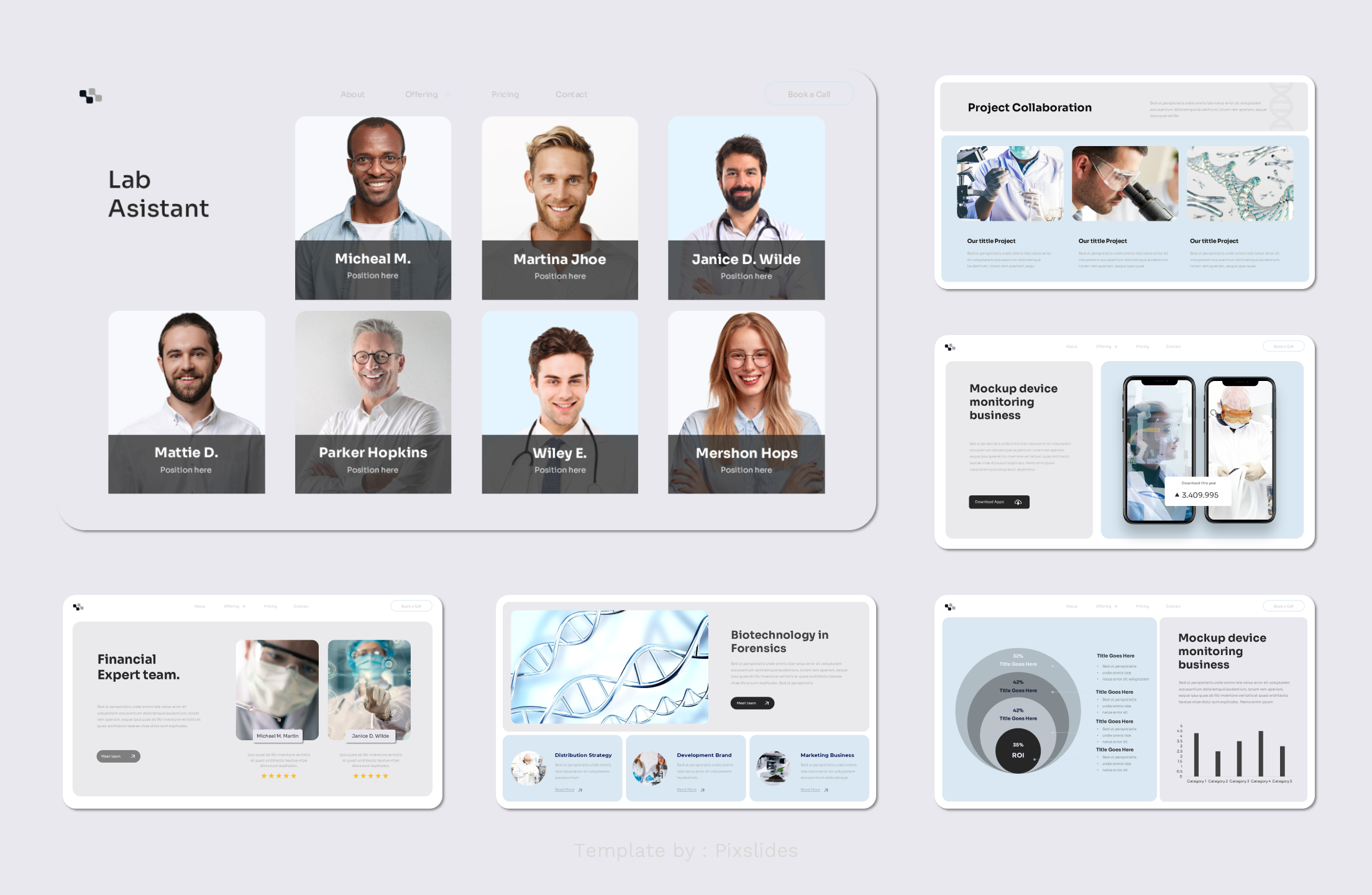Toggle the fifth star under Micheal M. Martin

pos(294,776)
